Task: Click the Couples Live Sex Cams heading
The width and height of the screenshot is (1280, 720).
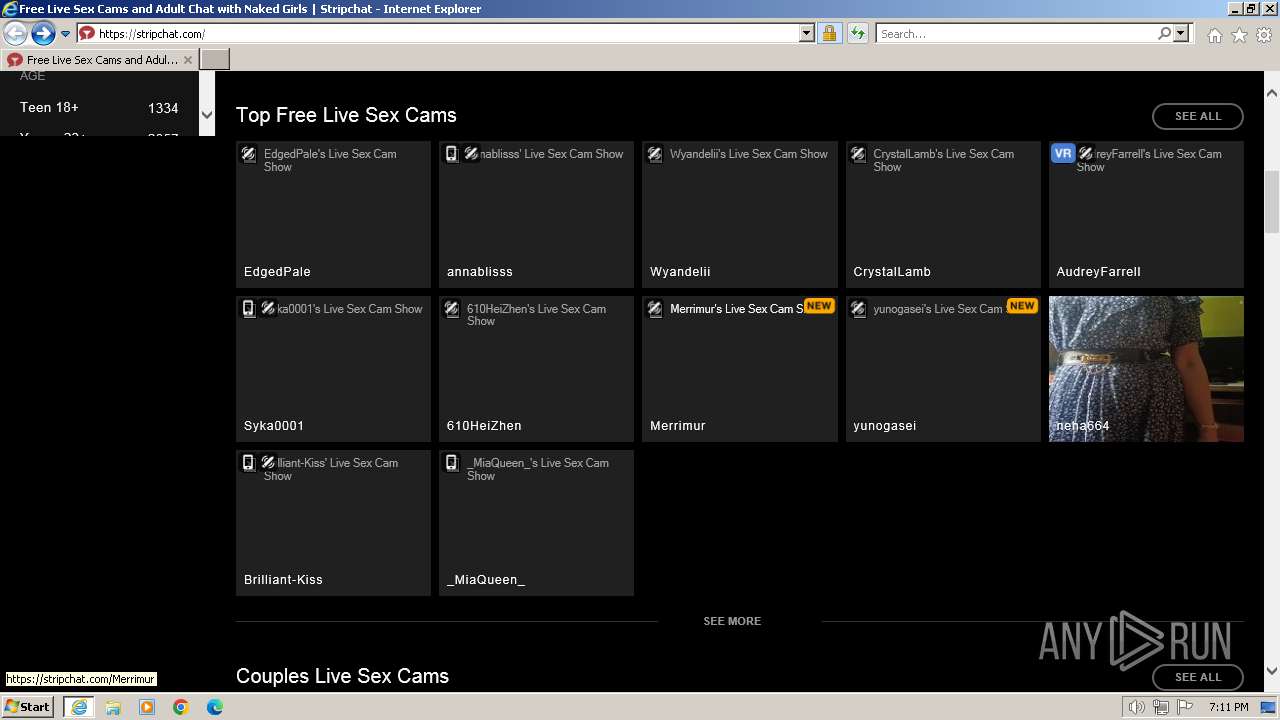Action: [x=342, y=676]
